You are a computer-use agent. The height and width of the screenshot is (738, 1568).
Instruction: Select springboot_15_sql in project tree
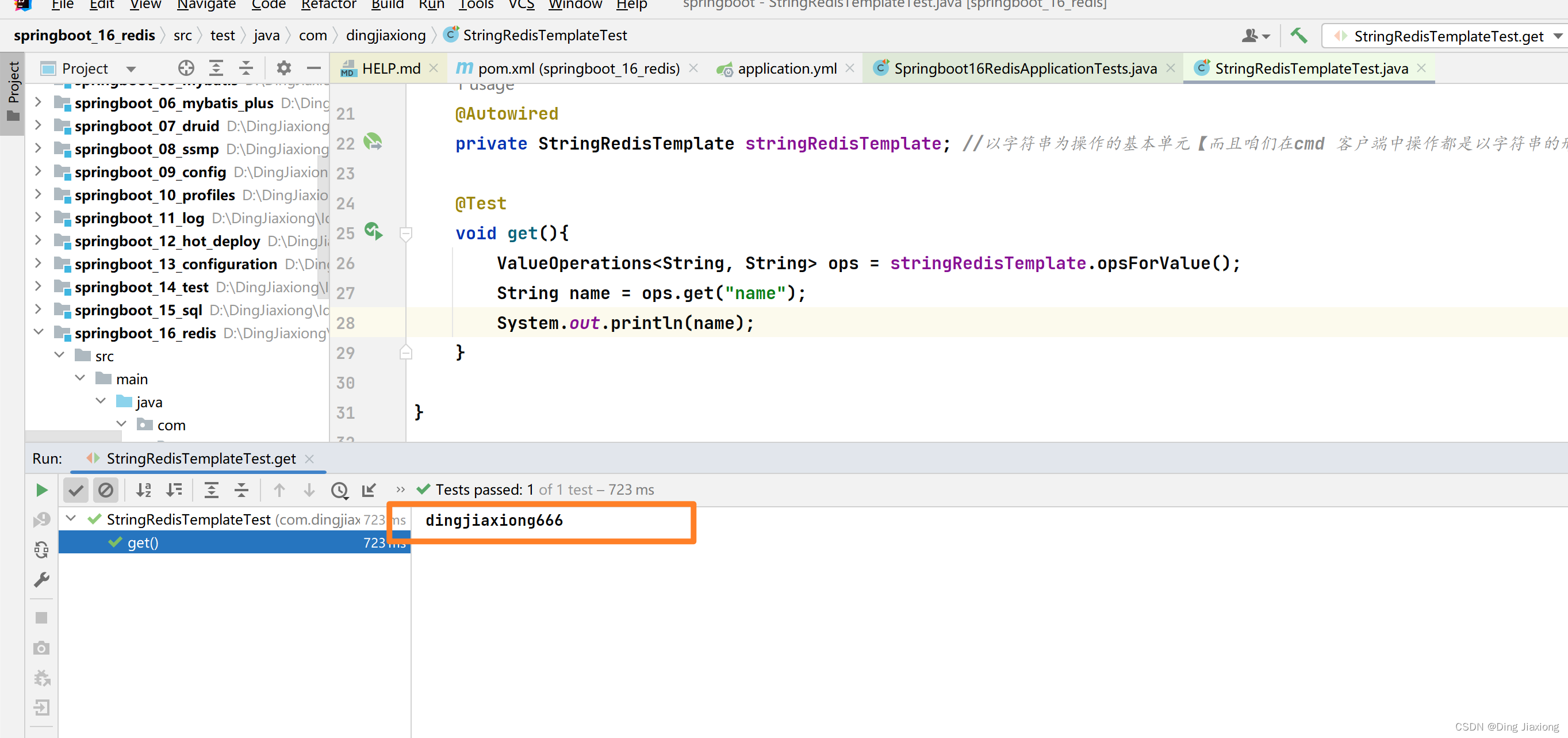coord(138,310)
